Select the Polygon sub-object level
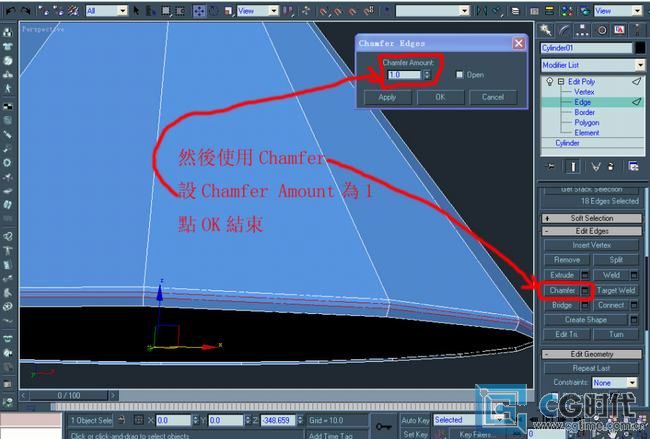Screen dimensions: 650x439 585,123
